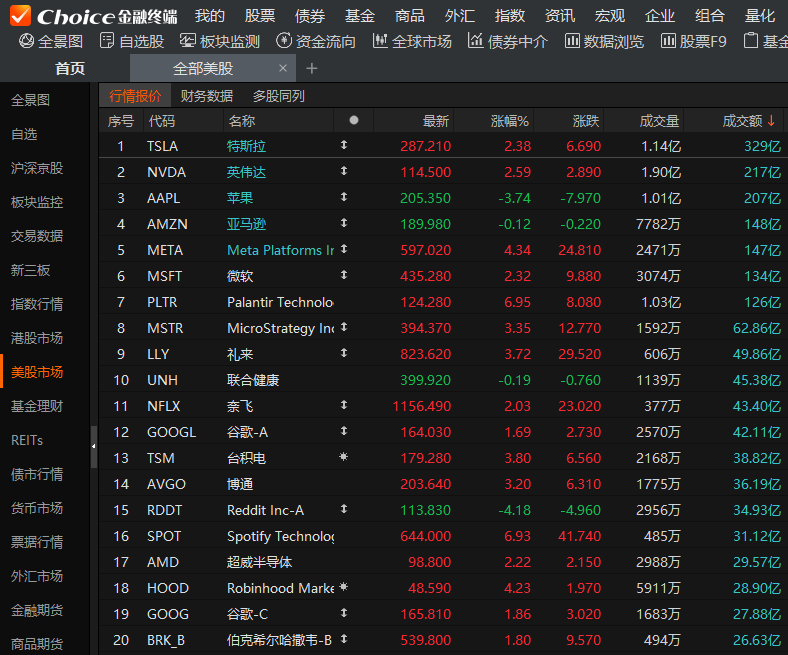Open the 股票 menu
This screenshot has height=655, width=788.
[260, 16]
